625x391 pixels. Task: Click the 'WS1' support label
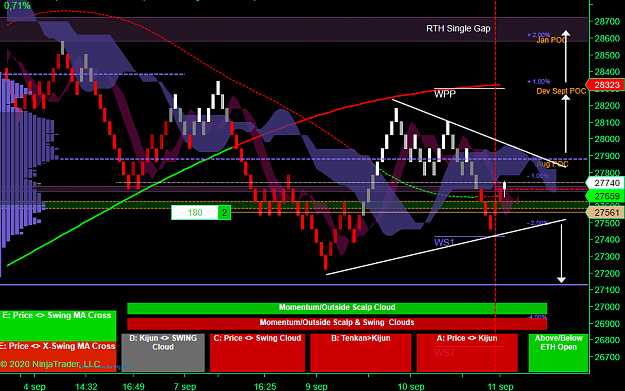coord(444,242)
